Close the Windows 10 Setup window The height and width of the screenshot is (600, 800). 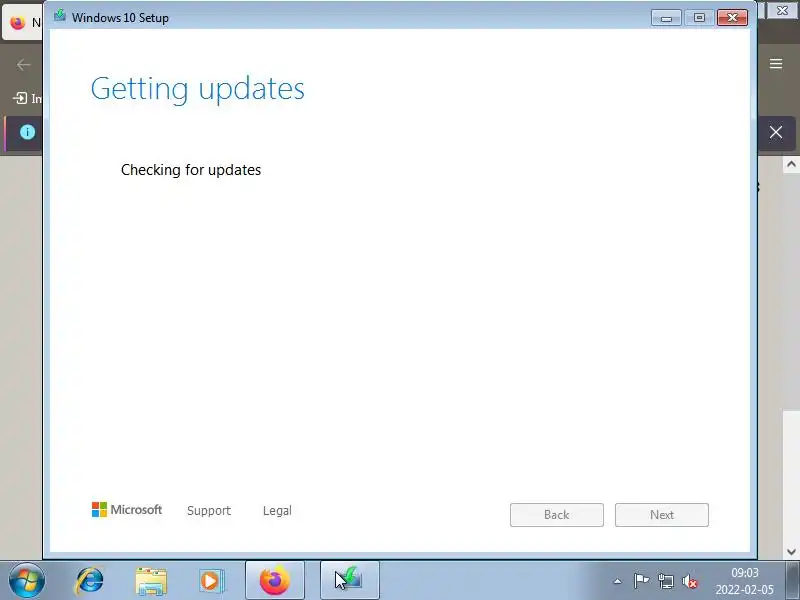point(732,18)
